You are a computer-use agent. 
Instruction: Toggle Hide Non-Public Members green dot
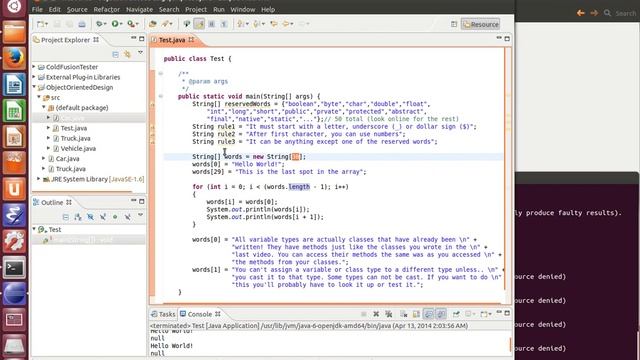[x=115, y=217]
